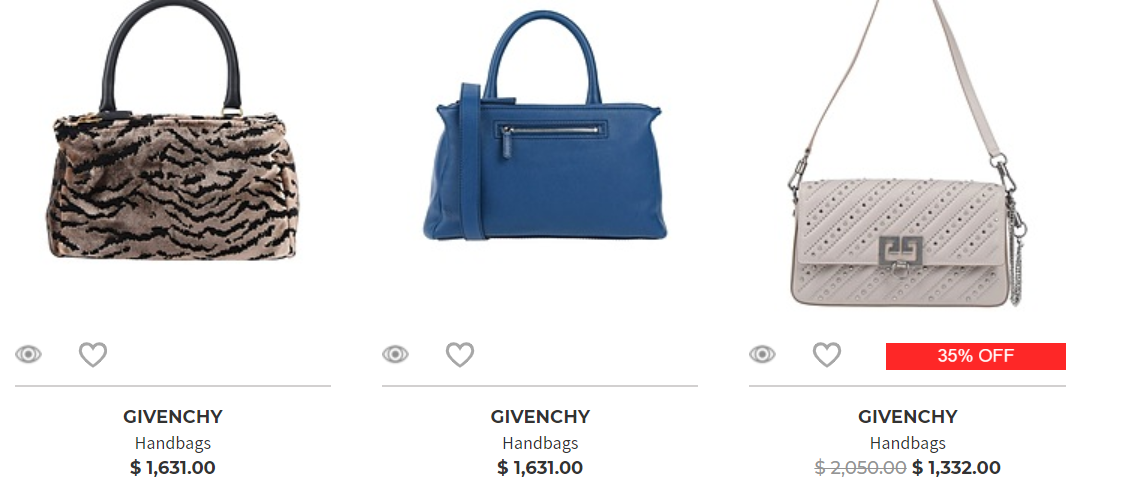Favorite the blue Givenchy handbag with heart
Image resolution: width=1133 pixels, height=486 pixels.
coord(460,355)
